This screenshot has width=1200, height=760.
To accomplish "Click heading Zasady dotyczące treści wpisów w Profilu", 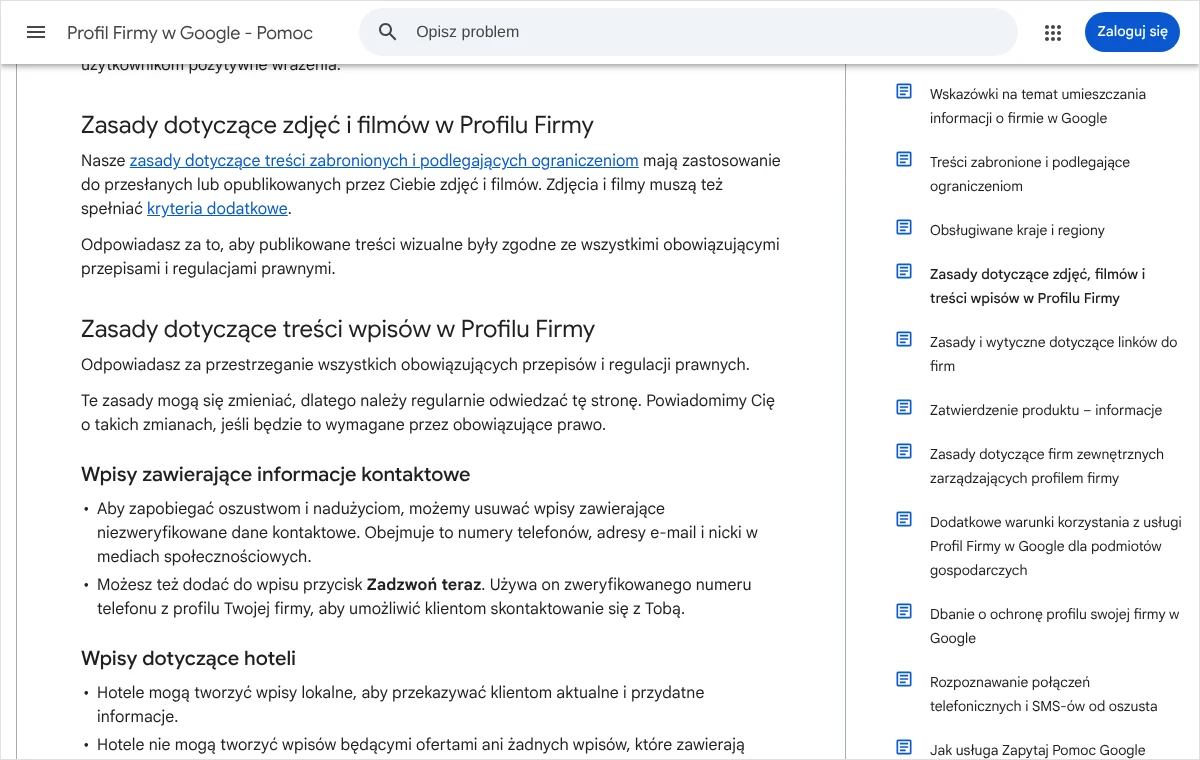I will (338, 329).
